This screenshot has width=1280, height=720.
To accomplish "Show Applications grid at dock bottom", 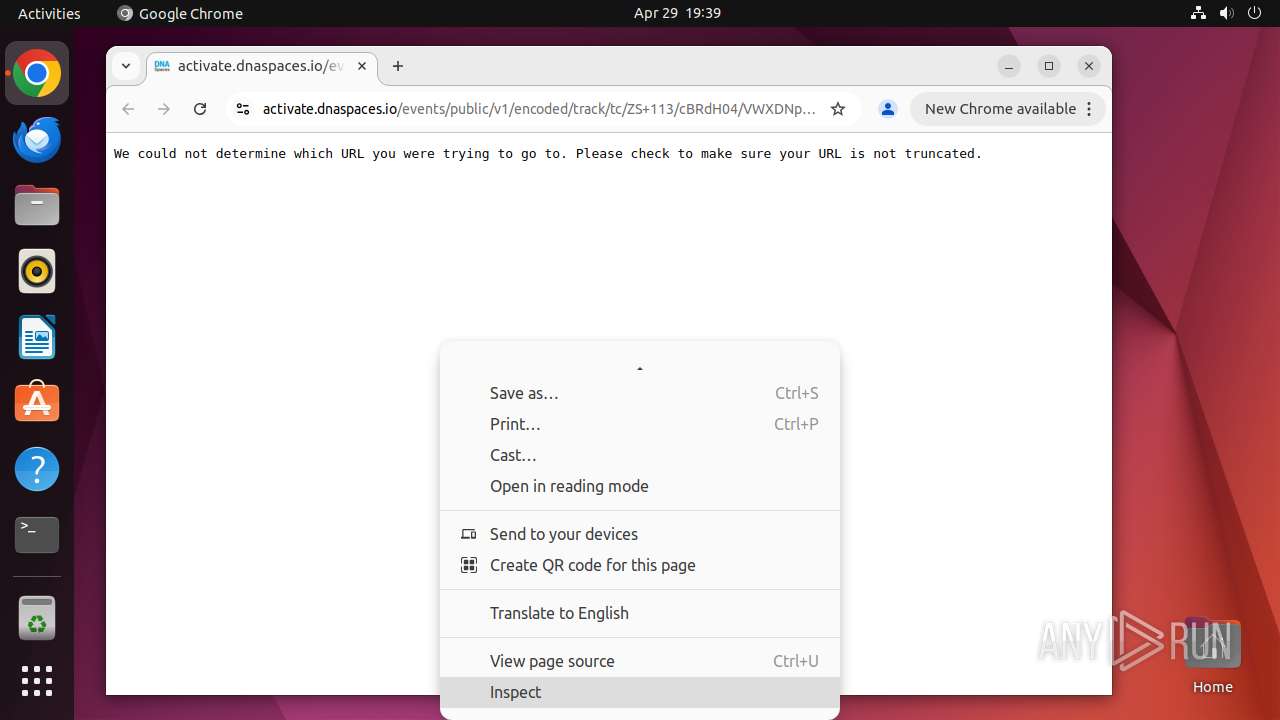I will (x=37, y=681).
